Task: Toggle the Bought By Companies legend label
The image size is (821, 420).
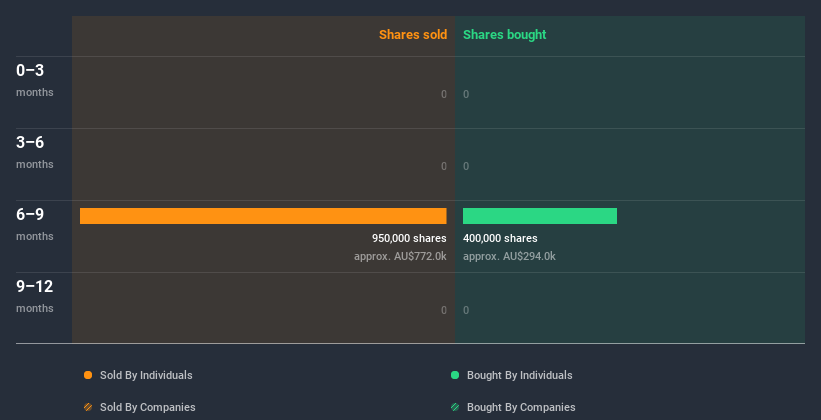Action: click(x=521, y=407)
